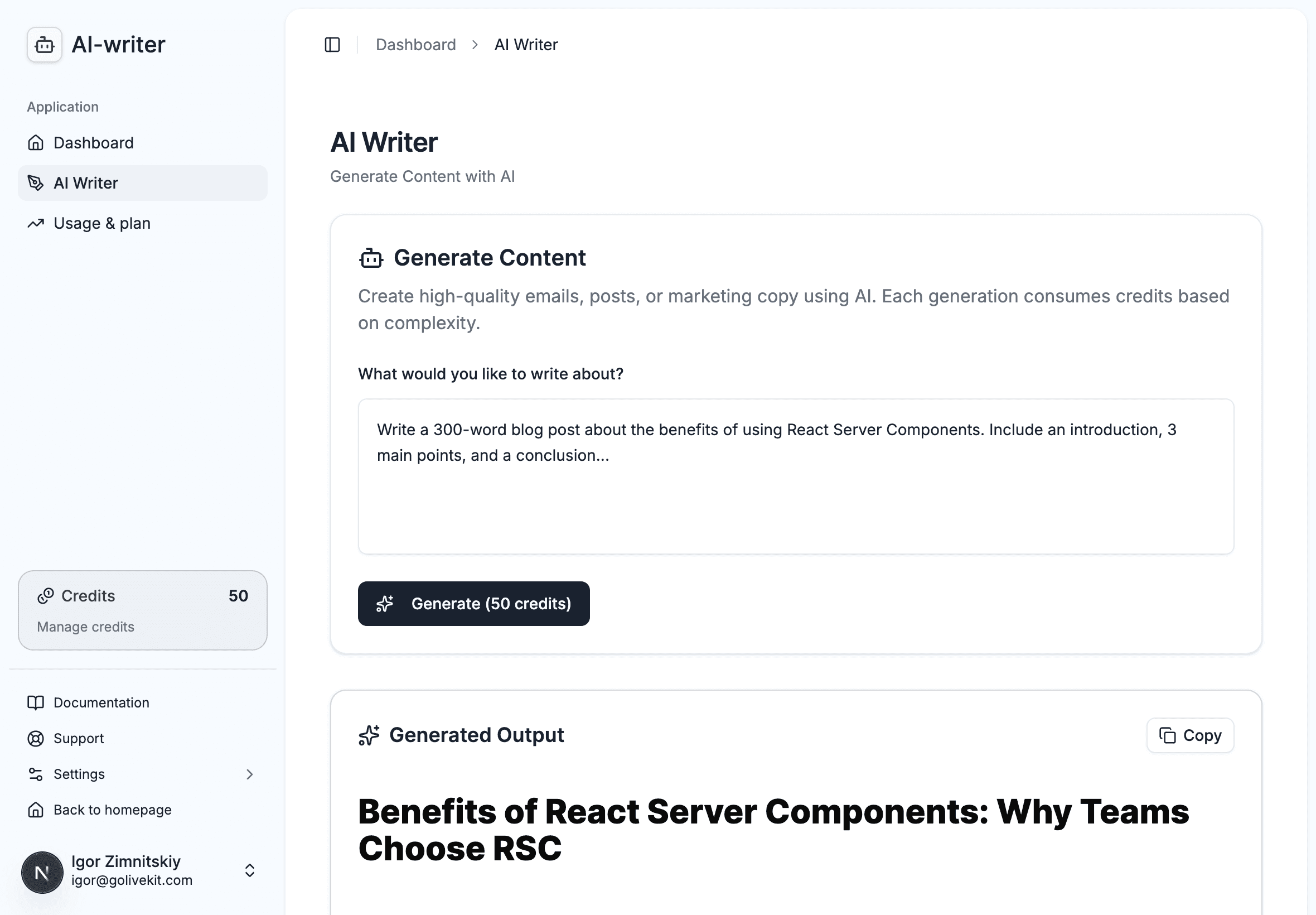Focus the writing prompt text area
Screen dimensions: 1316x915
click(796, 476)
